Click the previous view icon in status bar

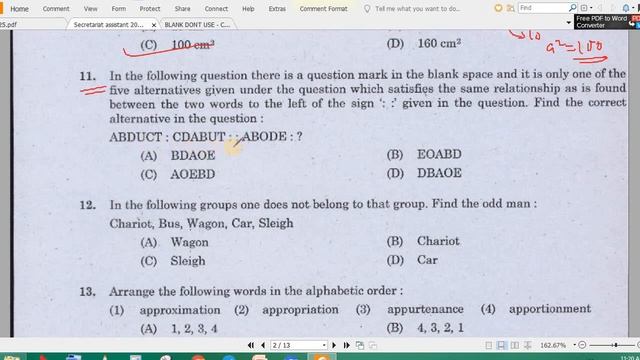(360, 345)
